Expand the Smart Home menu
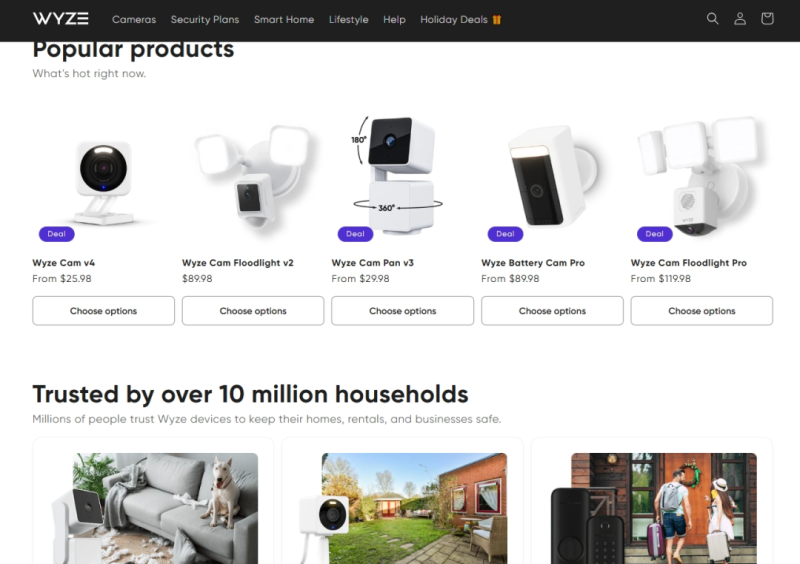 [x=284, y=19]
